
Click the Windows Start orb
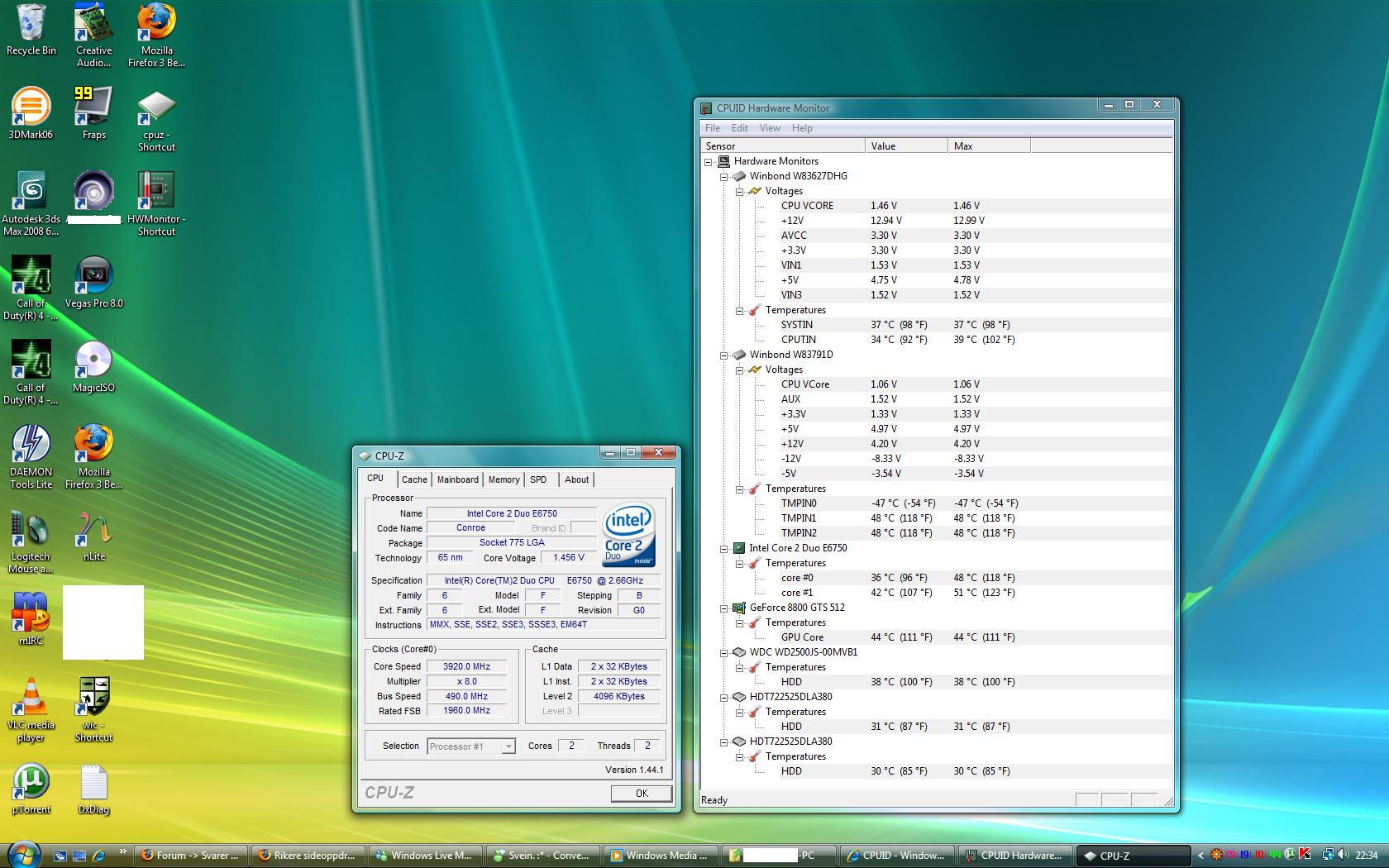coord(22,855)
